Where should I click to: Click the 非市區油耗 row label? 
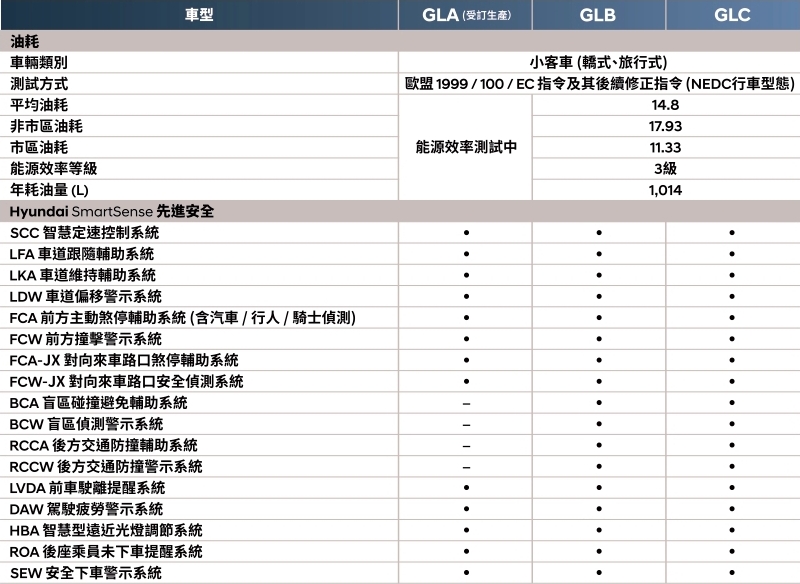[46, 126]
